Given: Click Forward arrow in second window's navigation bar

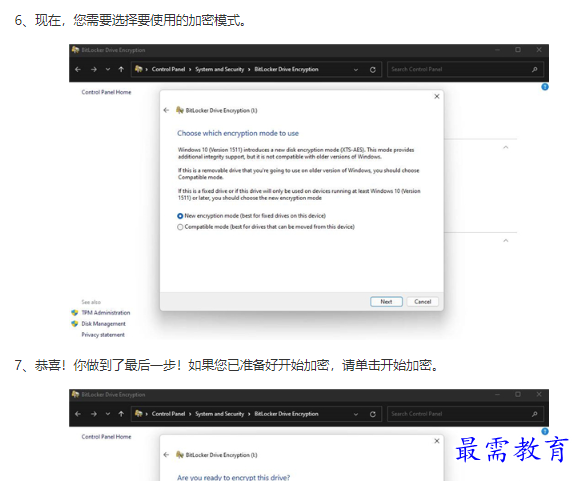Looking at the screenshot, I should (x=94, y=414).
